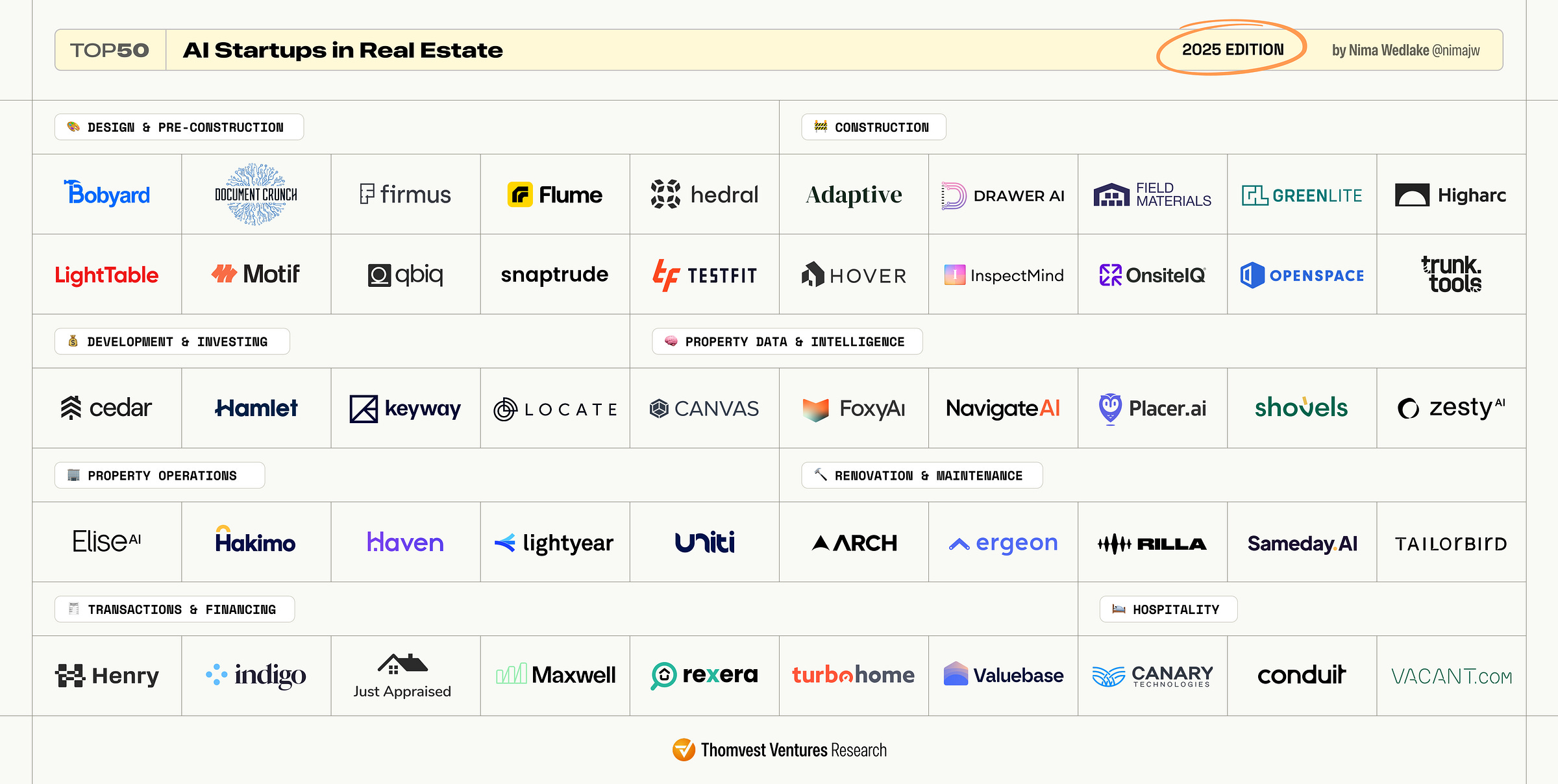Open the OpenSpace logo

click(1302, 275)
